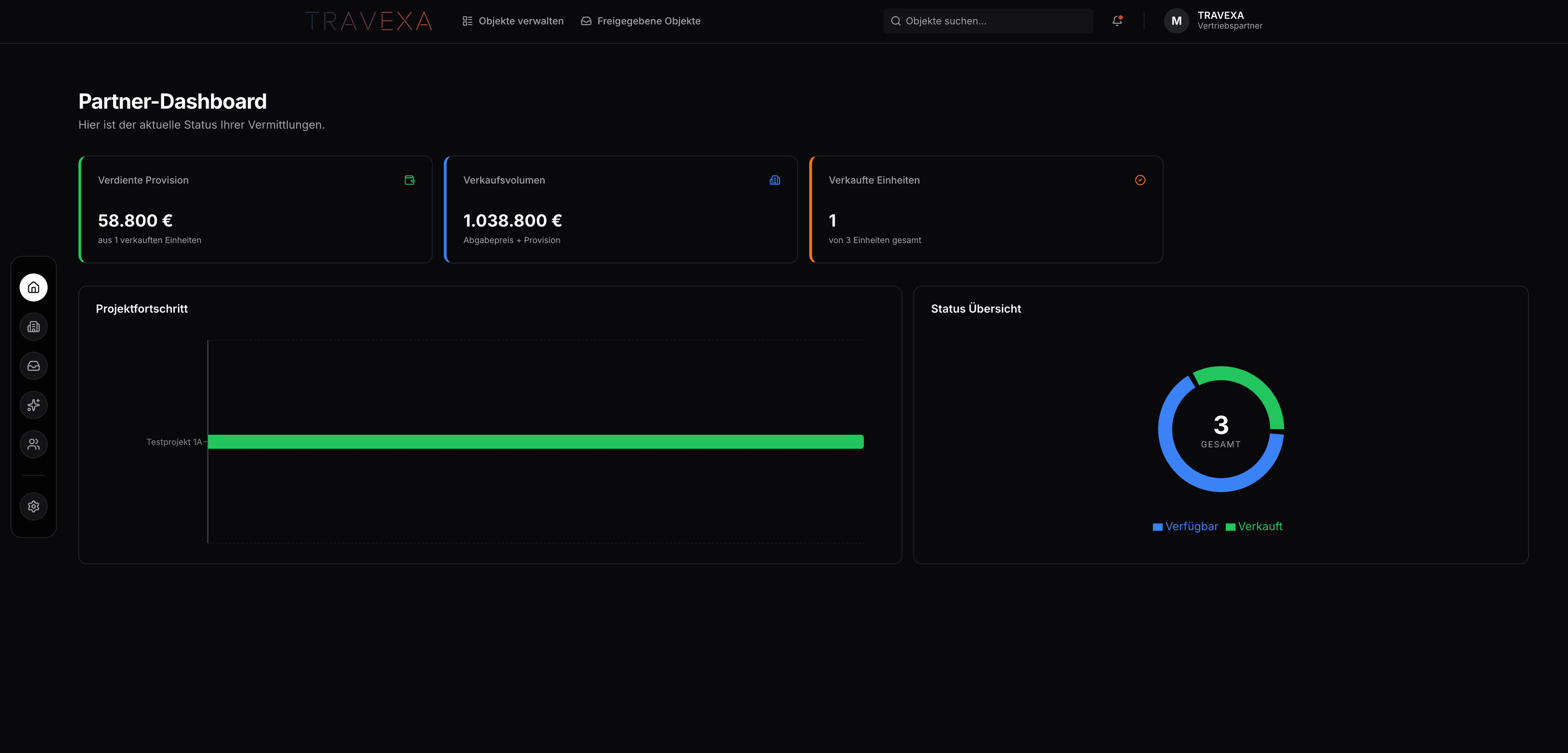Open the inbox tray sidebar icon

coord(33,366)
